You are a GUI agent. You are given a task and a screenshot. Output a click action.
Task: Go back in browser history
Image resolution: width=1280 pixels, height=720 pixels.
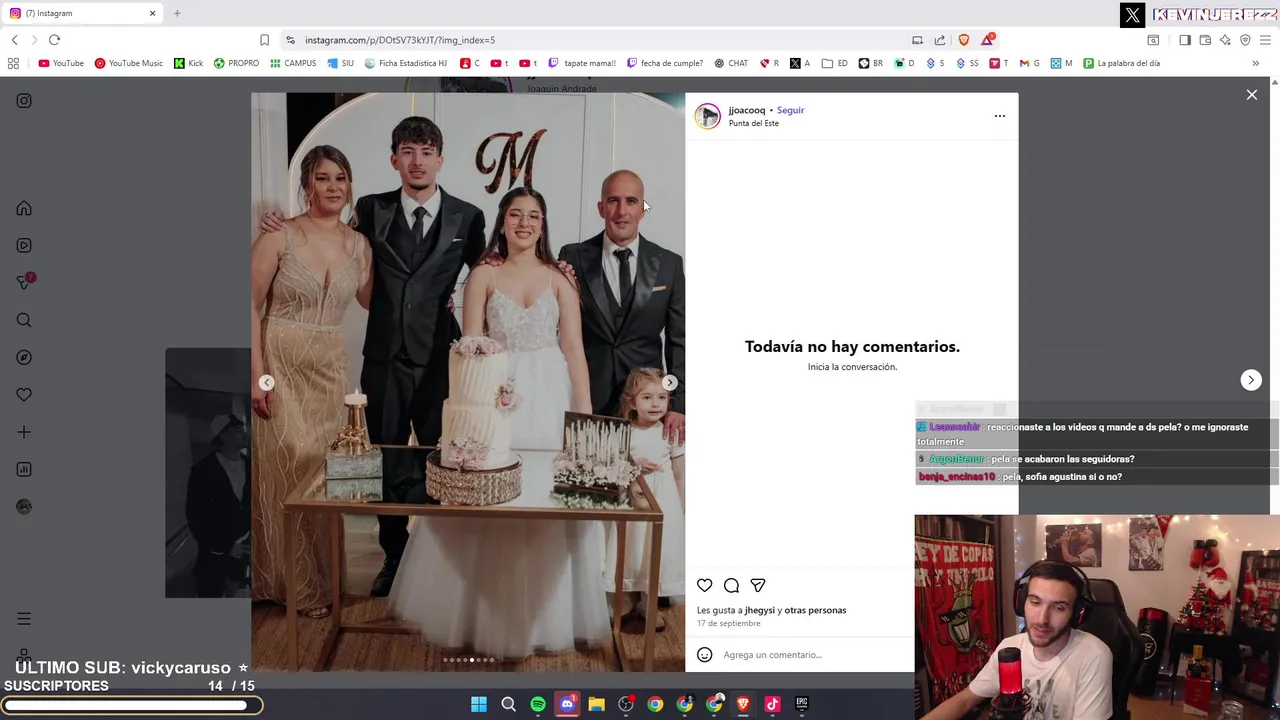(14, 40)
